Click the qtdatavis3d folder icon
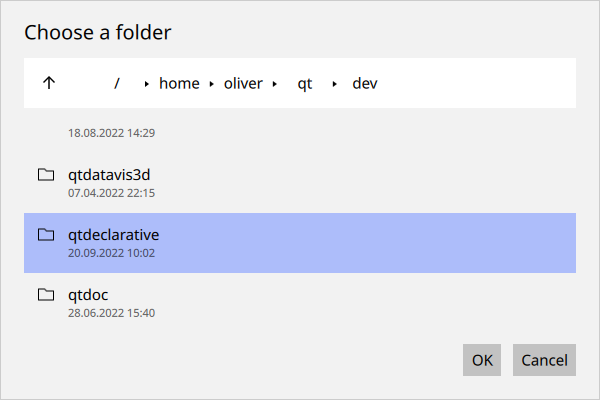This screenshot has width=600, height=400. coord(45,175)
